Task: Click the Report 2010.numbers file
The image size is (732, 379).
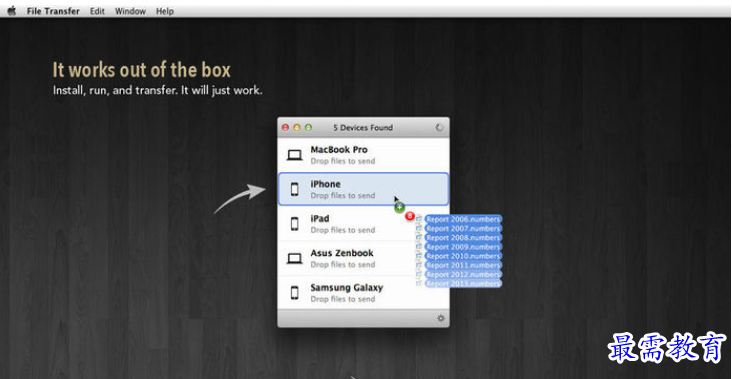Action: (x=463, y=256)
